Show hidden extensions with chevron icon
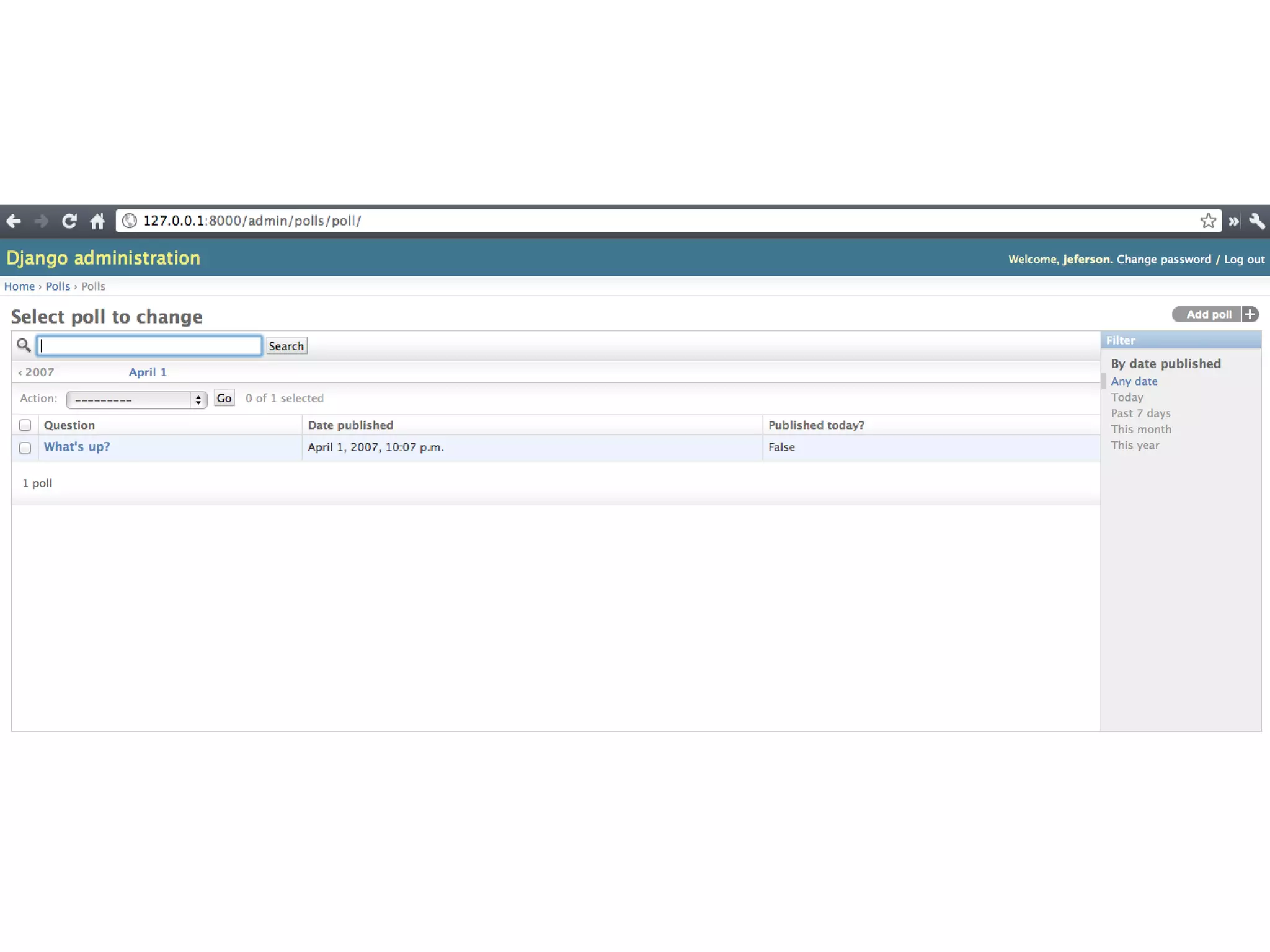 (x=1233, y=221)
